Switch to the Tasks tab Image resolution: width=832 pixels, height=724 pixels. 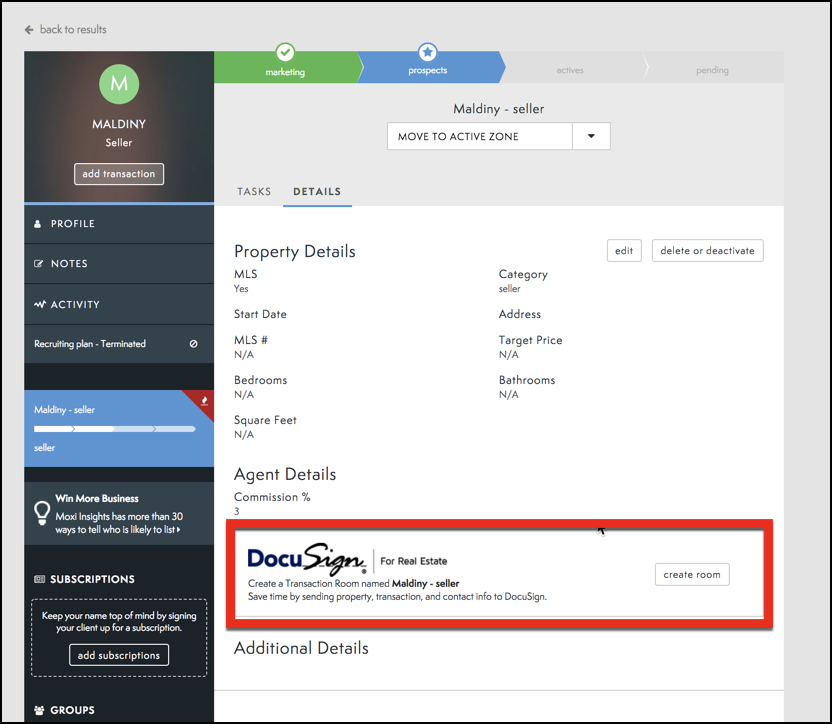(x=254, y=192)
